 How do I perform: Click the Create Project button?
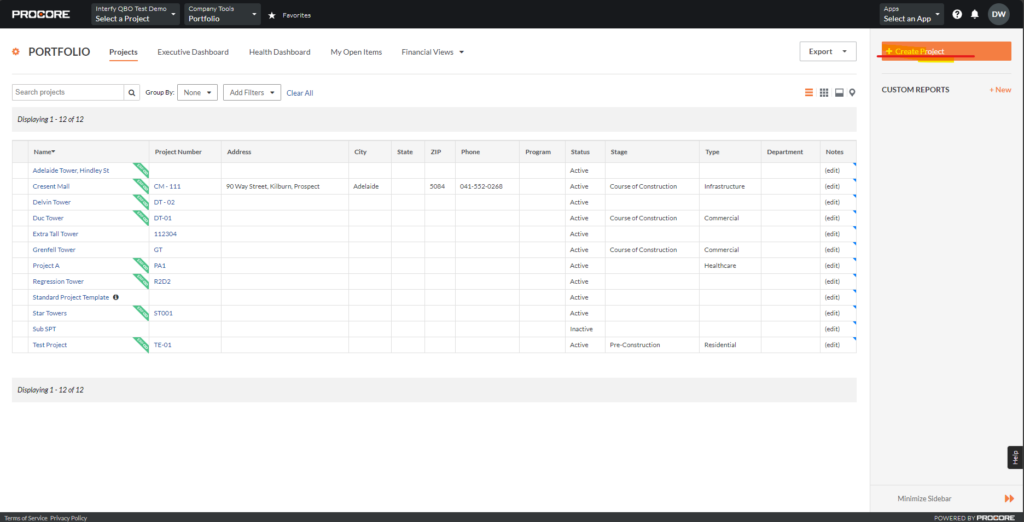(x=946, y=51)
